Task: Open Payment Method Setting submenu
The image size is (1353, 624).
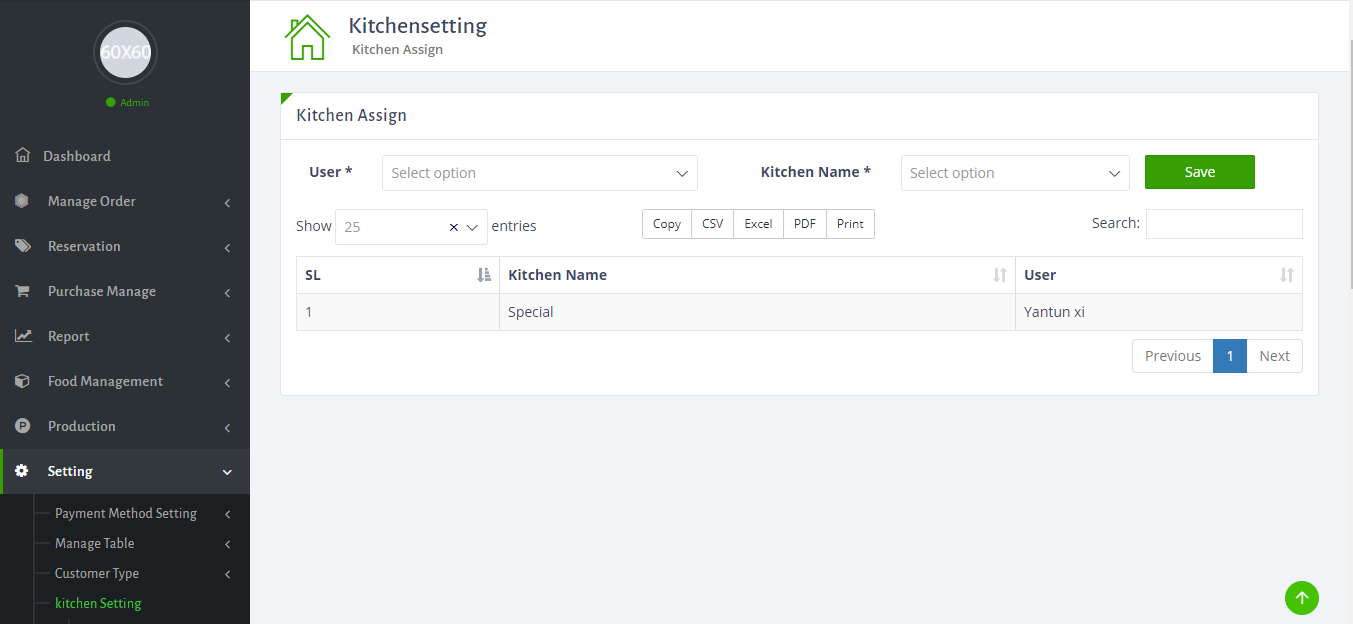Action: pyautogui.click(x=126, y=513)
